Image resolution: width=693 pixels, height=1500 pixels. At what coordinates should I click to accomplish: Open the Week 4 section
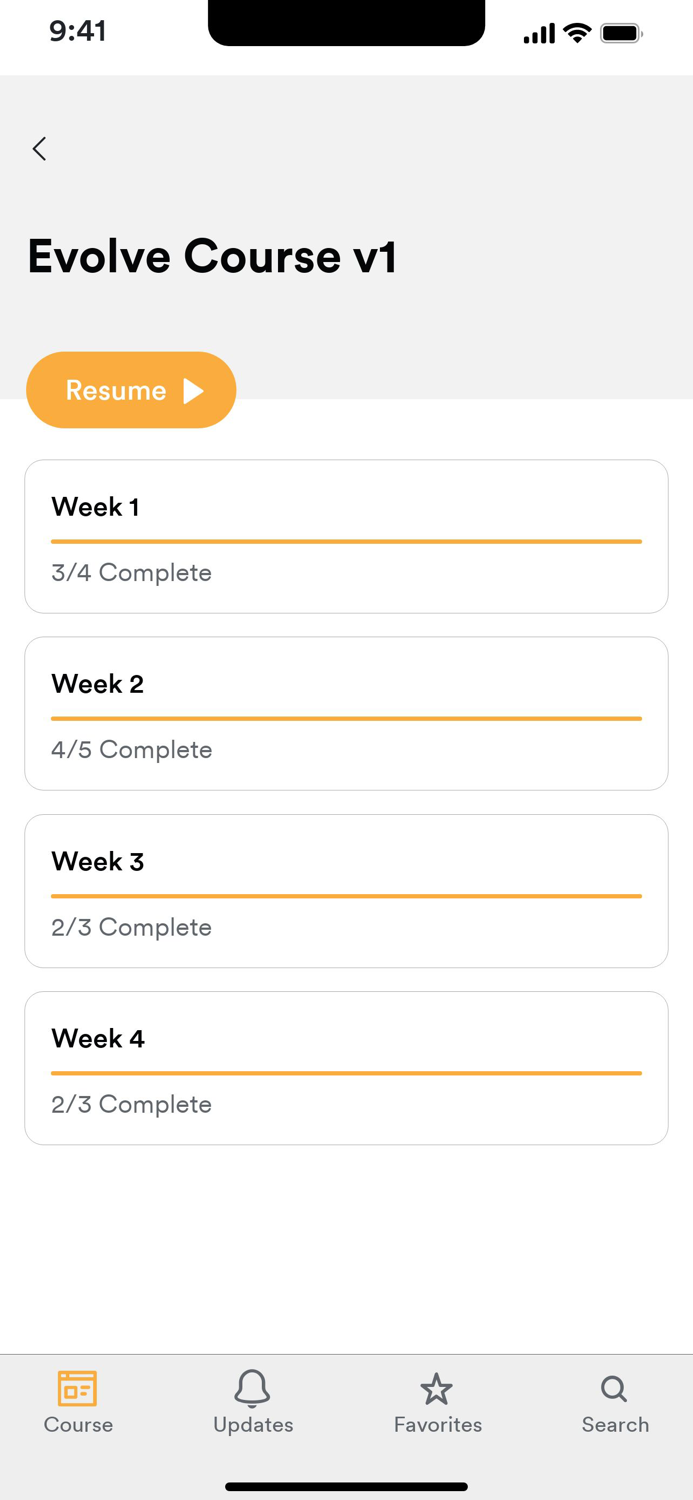346,1068
